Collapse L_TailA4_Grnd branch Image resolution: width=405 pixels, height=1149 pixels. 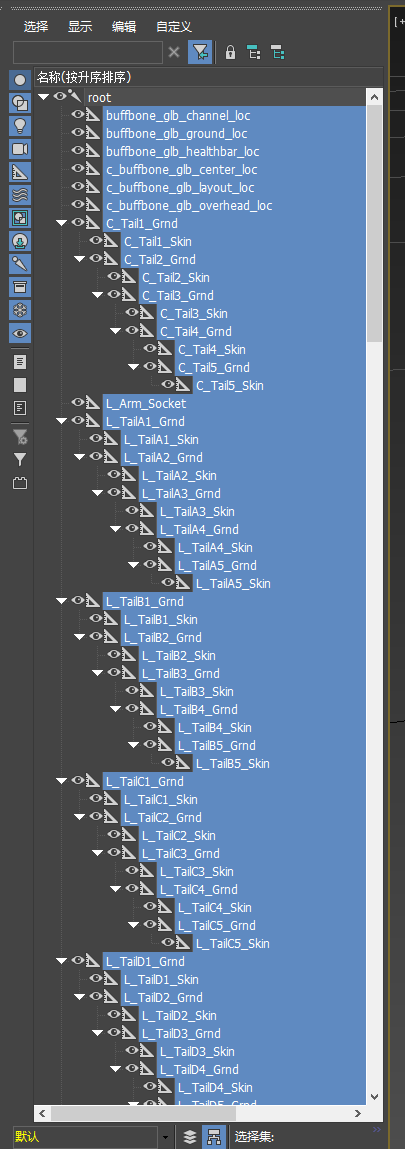coord(116,529)
